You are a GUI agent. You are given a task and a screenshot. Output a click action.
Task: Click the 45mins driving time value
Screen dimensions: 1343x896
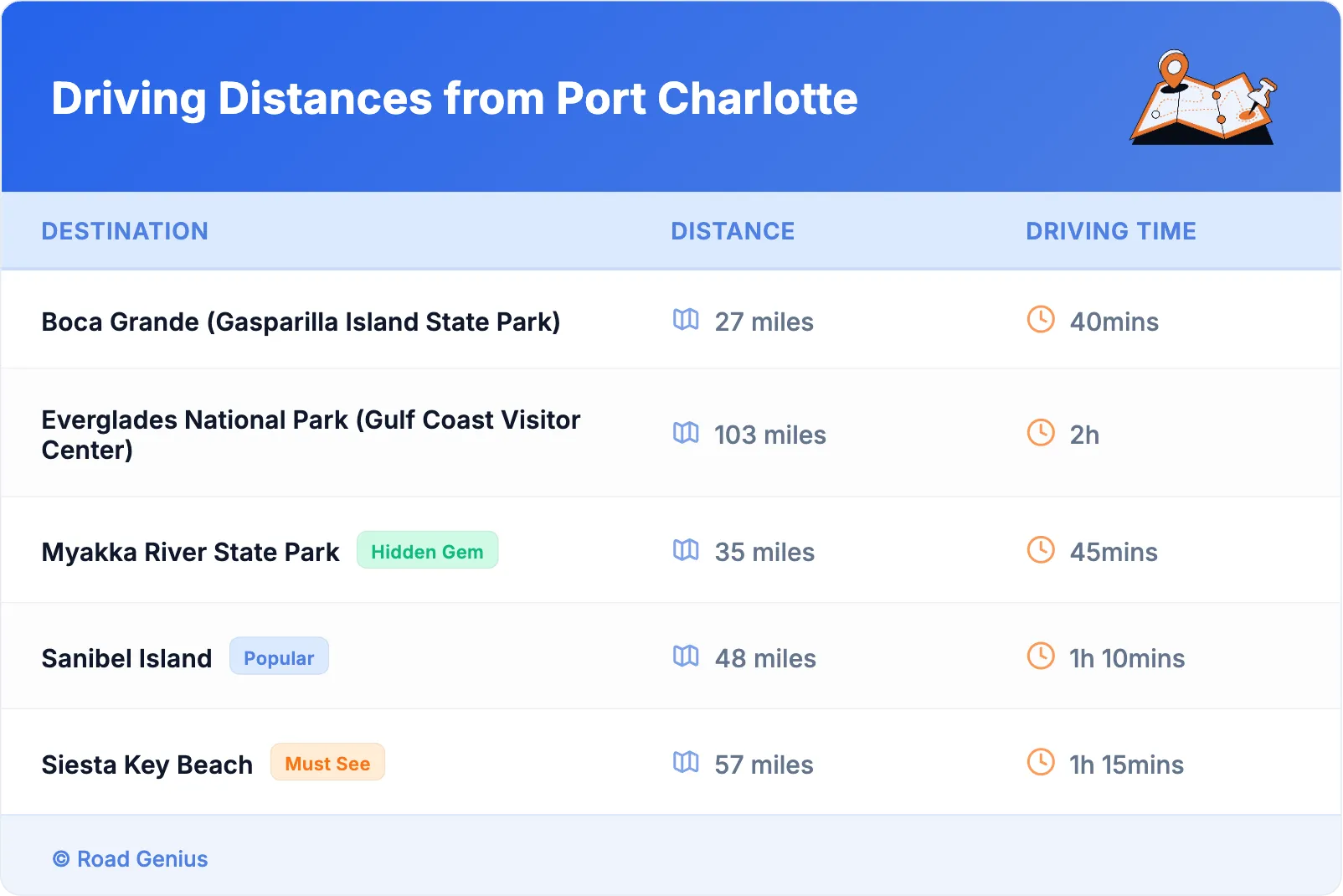point(1114,553)
